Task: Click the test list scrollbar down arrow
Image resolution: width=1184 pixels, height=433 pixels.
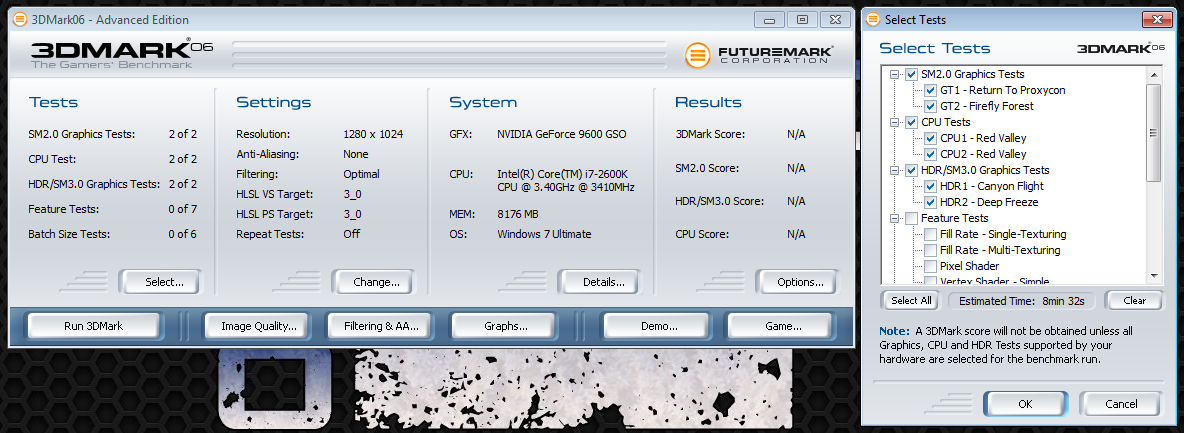Action: 1153,276
